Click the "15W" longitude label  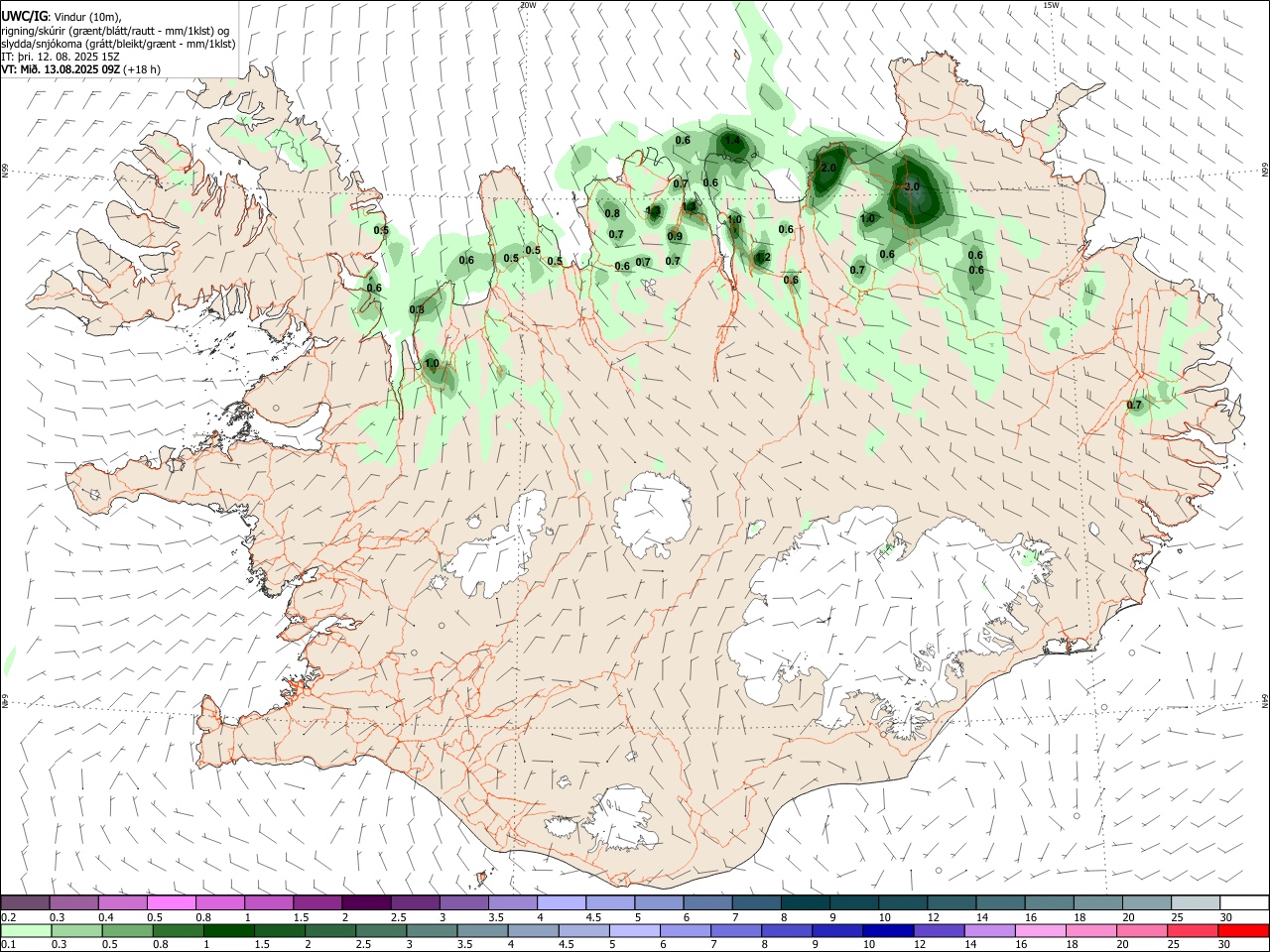tap(1052, 5)
